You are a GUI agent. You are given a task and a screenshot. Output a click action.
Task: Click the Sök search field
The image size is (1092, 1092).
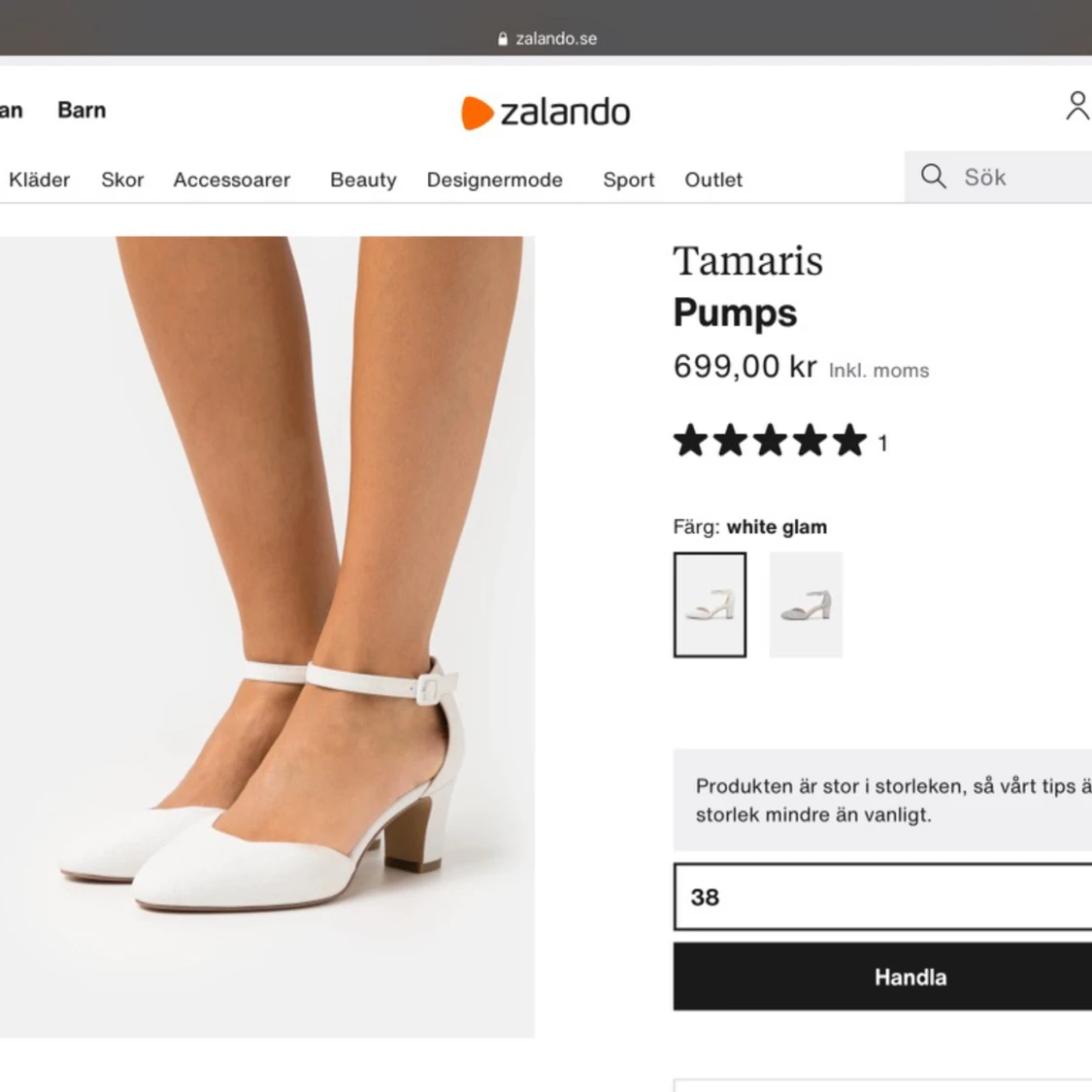pyautogui.click(x=1019, y=177)
